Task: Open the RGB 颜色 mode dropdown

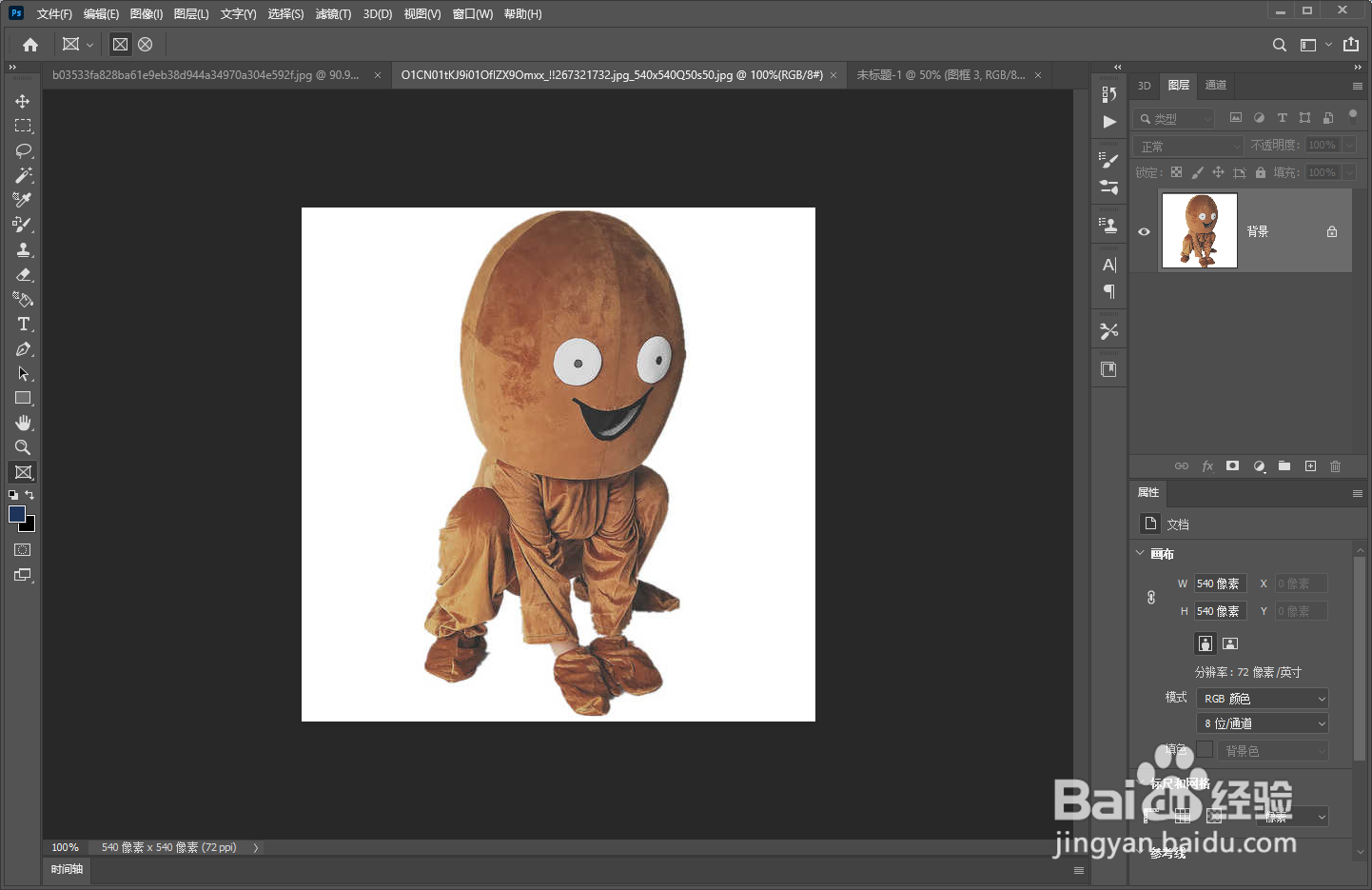Action: 1262,699
